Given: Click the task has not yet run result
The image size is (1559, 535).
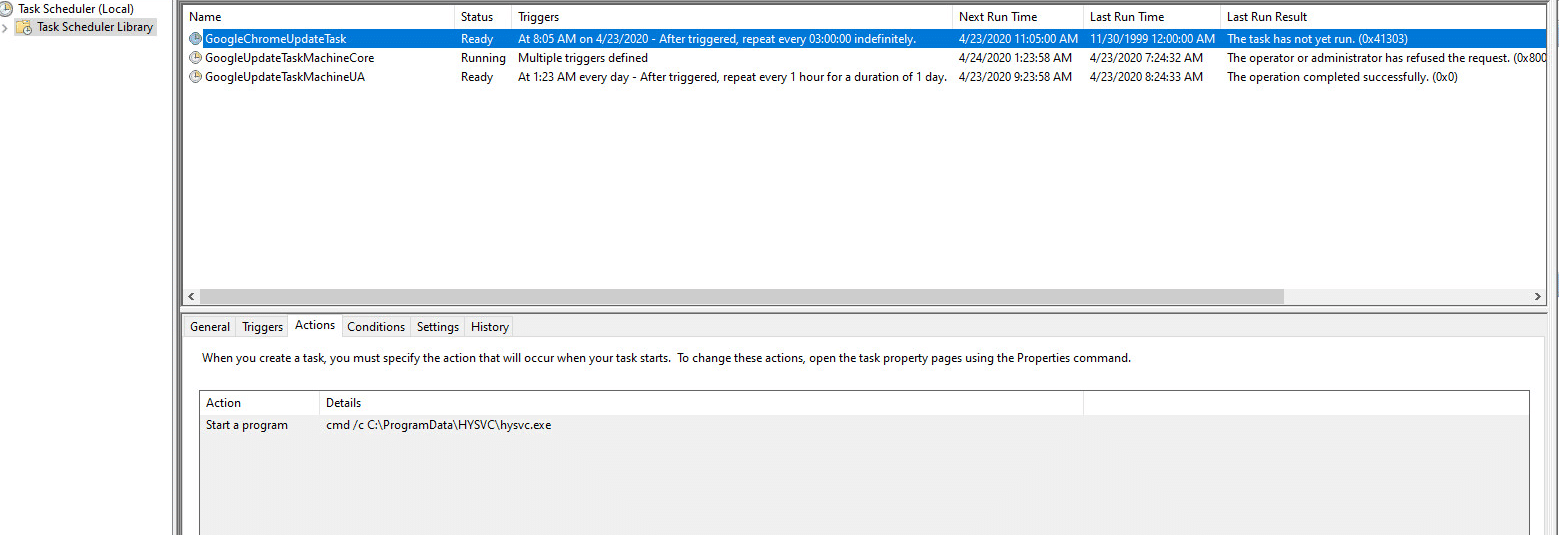Looking at the screenshot, I should [1317, 39].
